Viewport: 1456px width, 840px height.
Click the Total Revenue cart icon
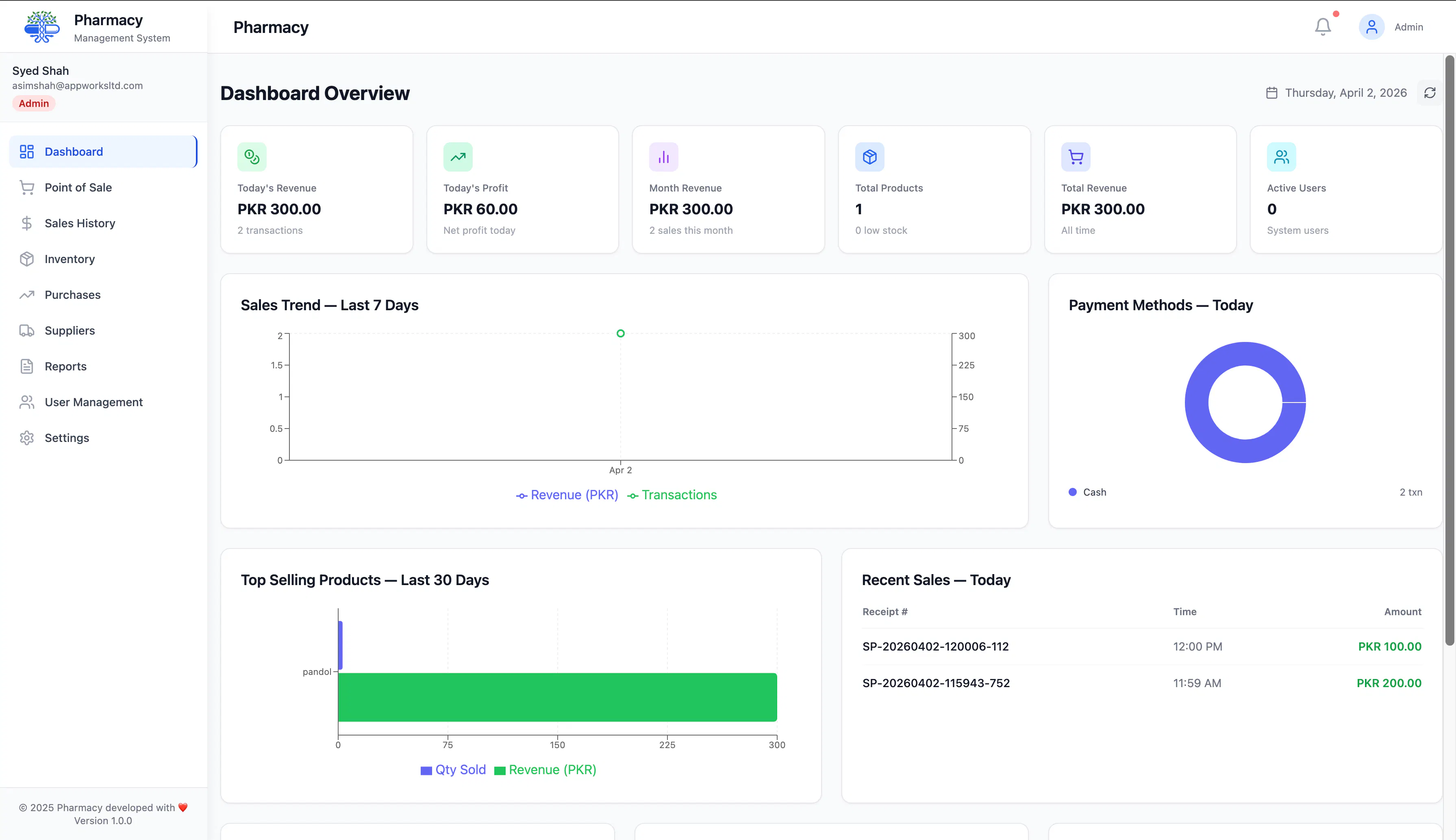pos(1076,157)
